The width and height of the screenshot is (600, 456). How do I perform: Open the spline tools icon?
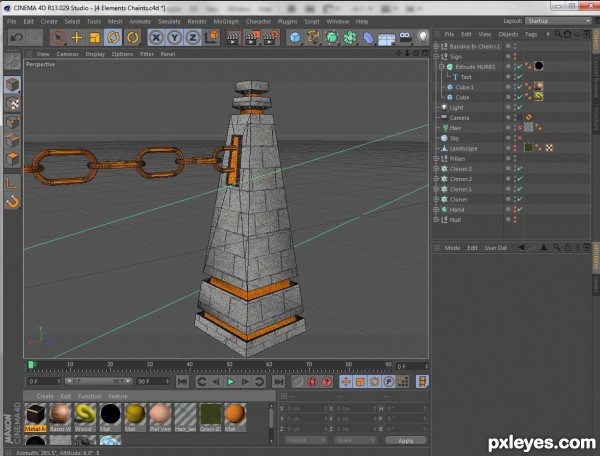(313, 37)
